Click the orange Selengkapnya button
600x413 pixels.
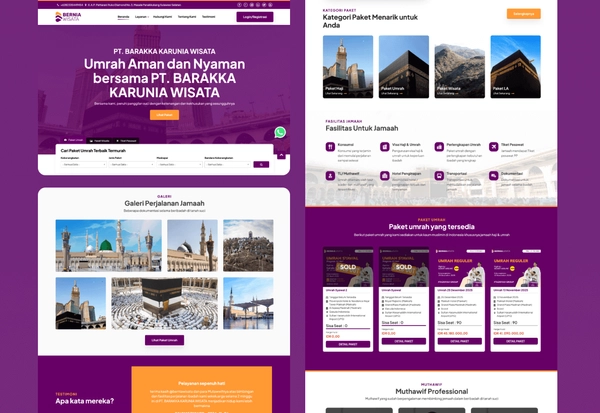[524, 14]
